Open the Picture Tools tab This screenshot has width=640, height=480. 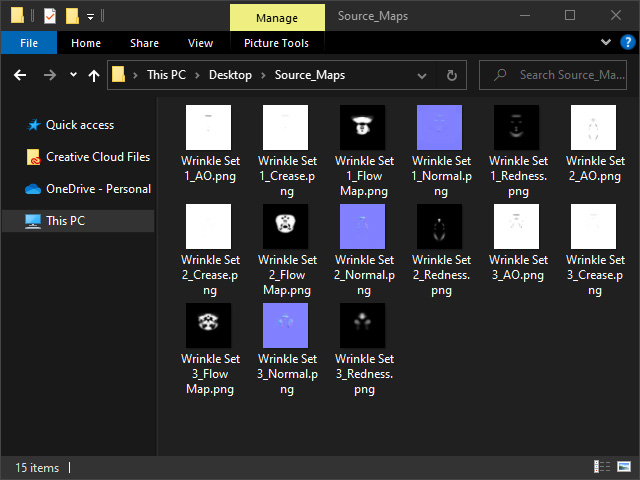click(276, 43)
